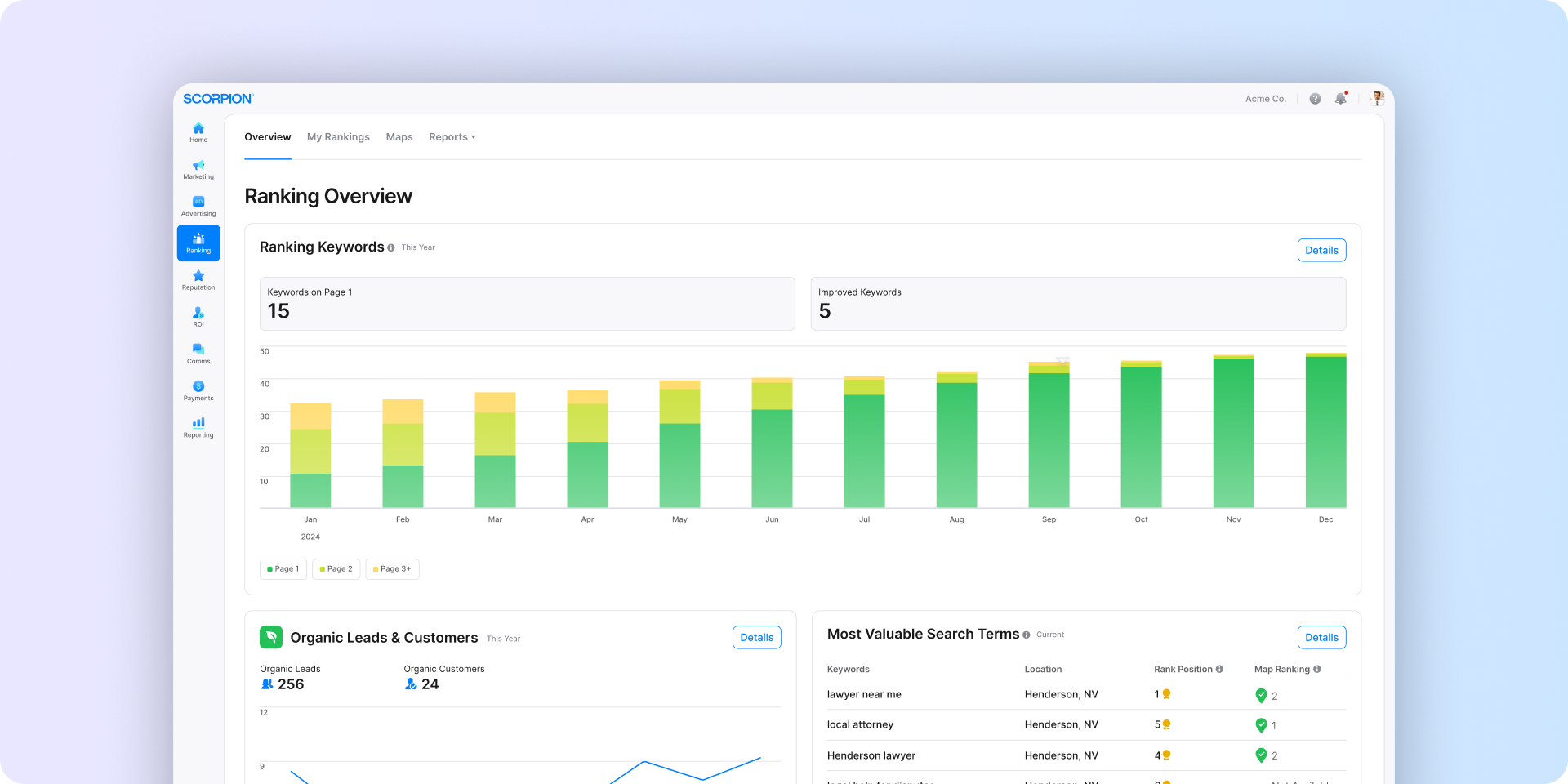This screenshot has width=1568, height=784.
Task: Hide the Page 3+ legend series
Action: 392,569
